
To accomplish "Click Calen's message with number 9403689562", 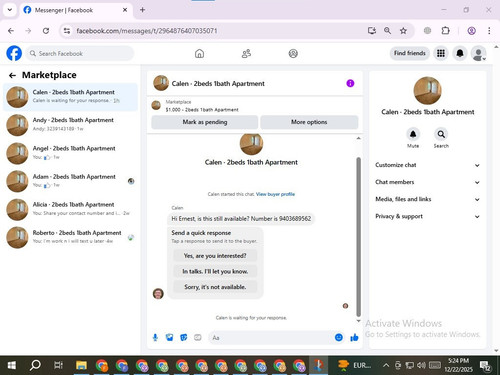I will point(241,219).
